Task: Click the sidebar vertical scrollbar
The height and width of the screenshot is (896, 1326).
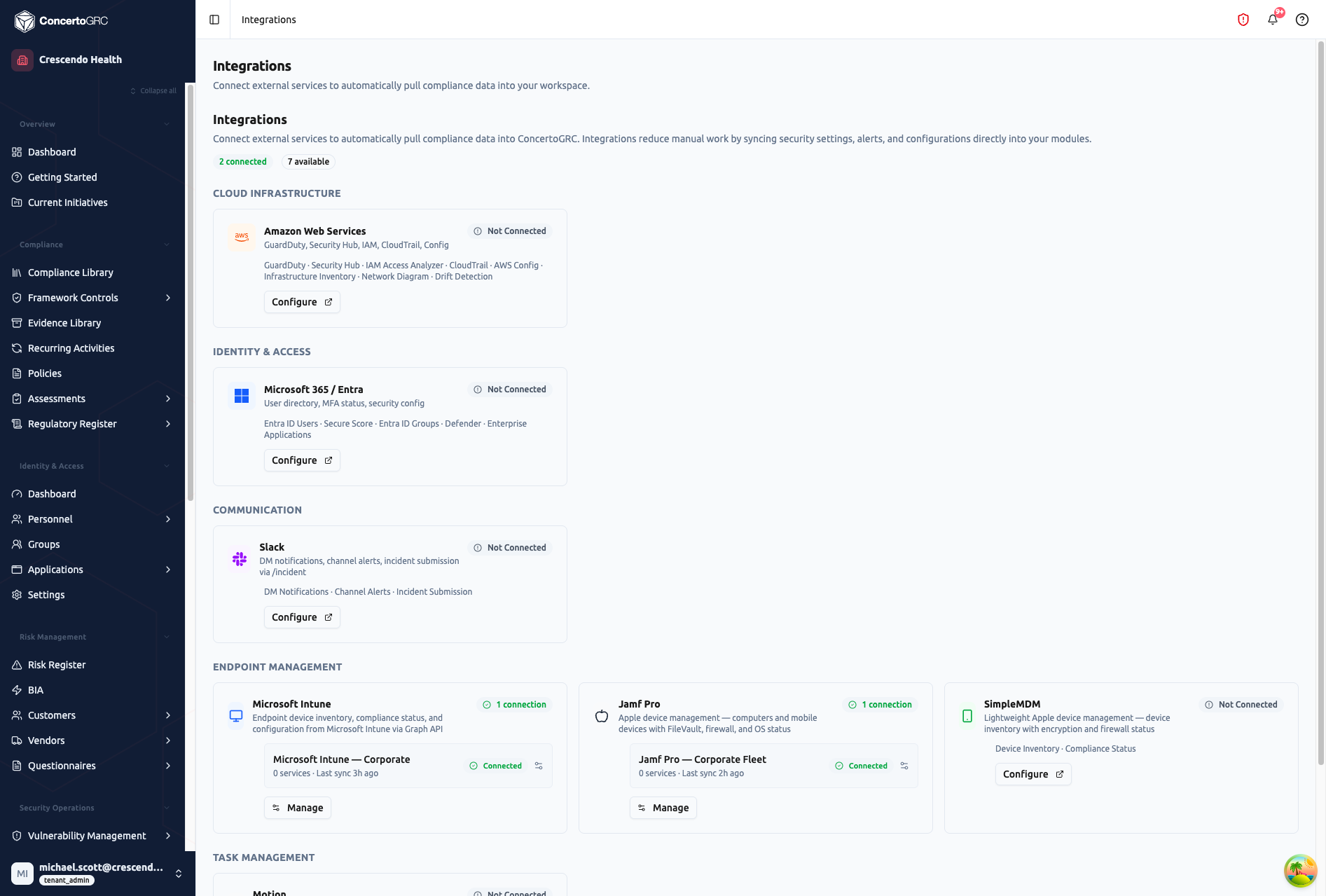Action: [190, 293]
